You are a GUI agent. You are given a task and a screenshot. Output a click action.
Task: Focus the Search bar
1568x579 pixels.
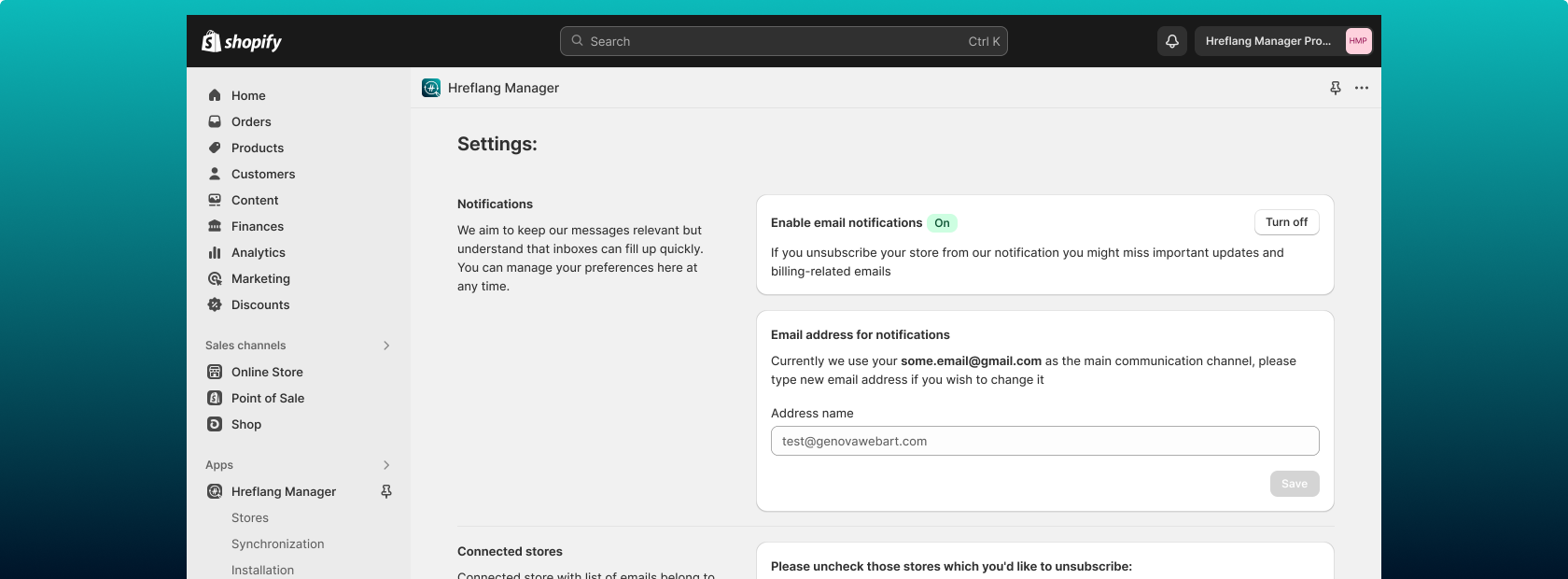click(784, 41)
